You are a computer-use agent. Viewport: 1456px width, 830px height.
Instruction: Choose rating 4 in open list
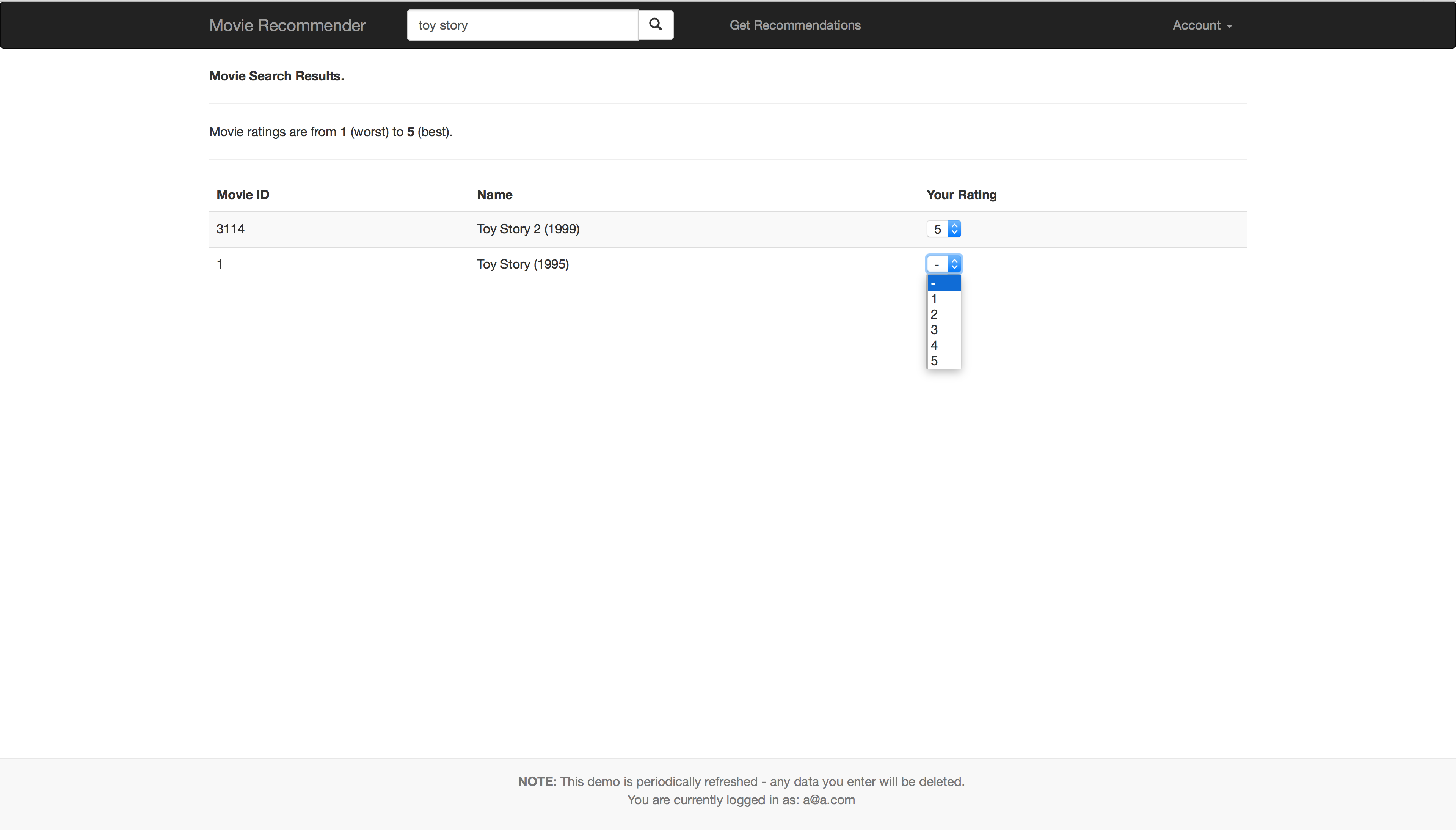(943, 346)
